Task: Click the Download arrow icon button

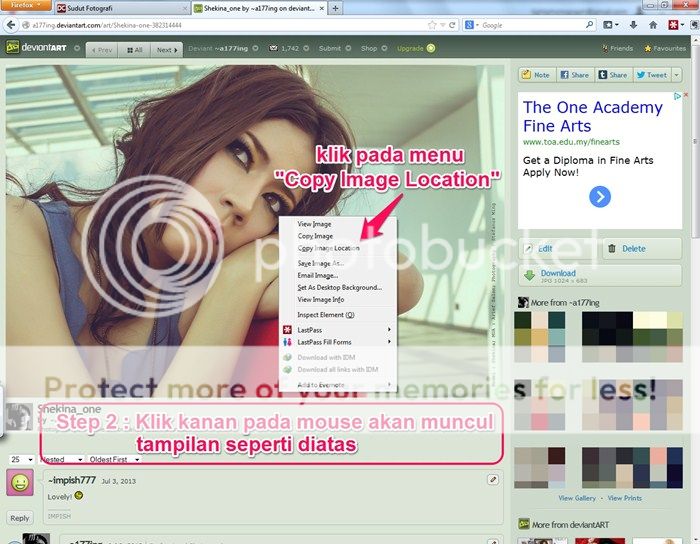Action: tap(530, 275)
